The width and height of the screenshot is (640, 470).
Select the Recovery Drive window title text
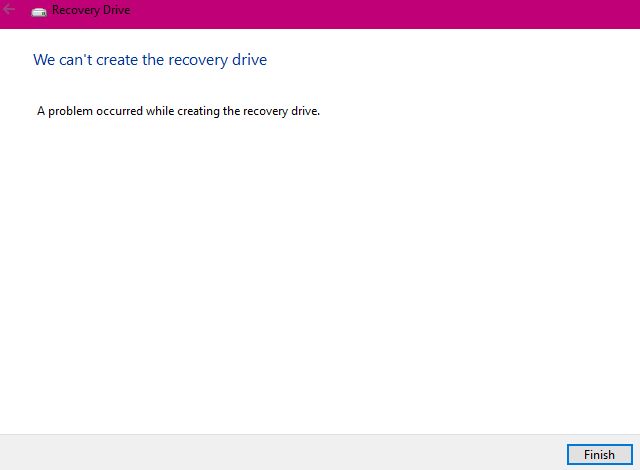pos(91,10)
